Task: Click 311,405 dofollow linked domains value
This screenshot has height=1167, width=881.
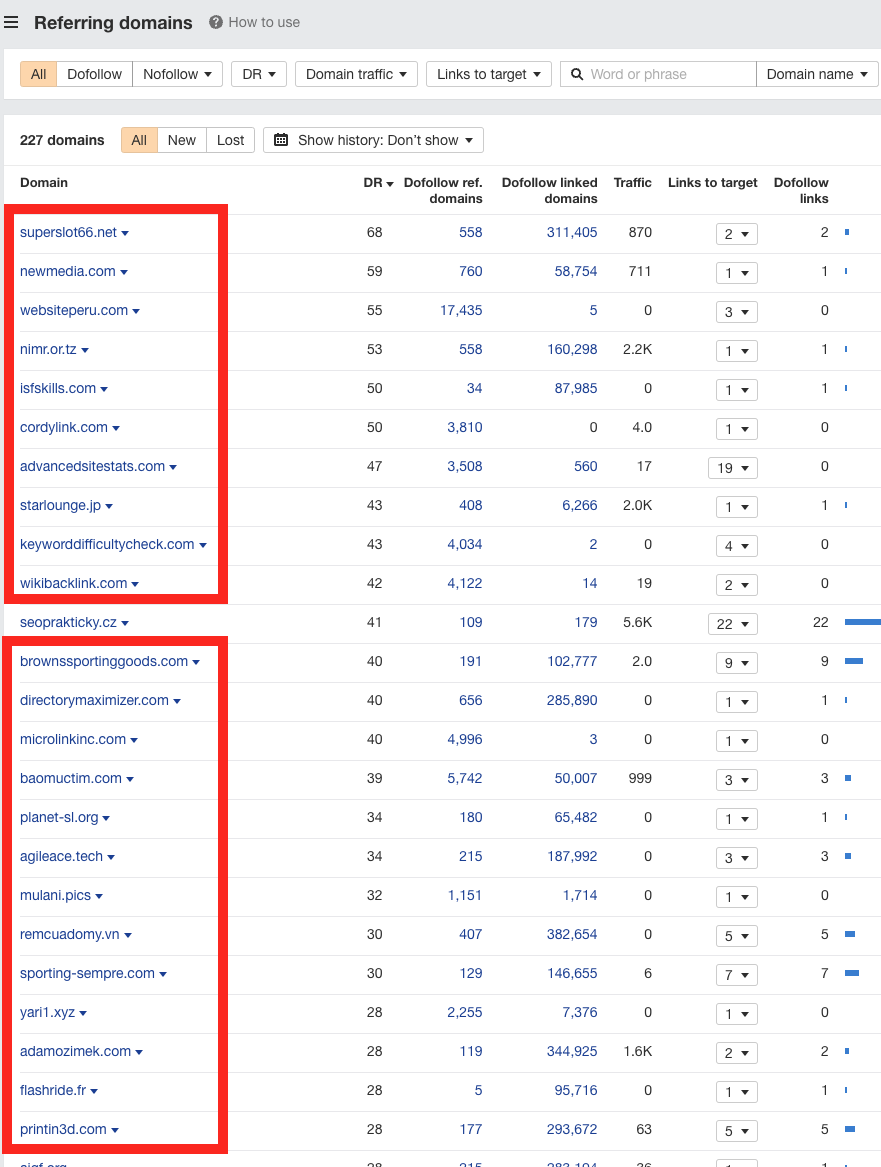Action: click(x=571, y=232)
